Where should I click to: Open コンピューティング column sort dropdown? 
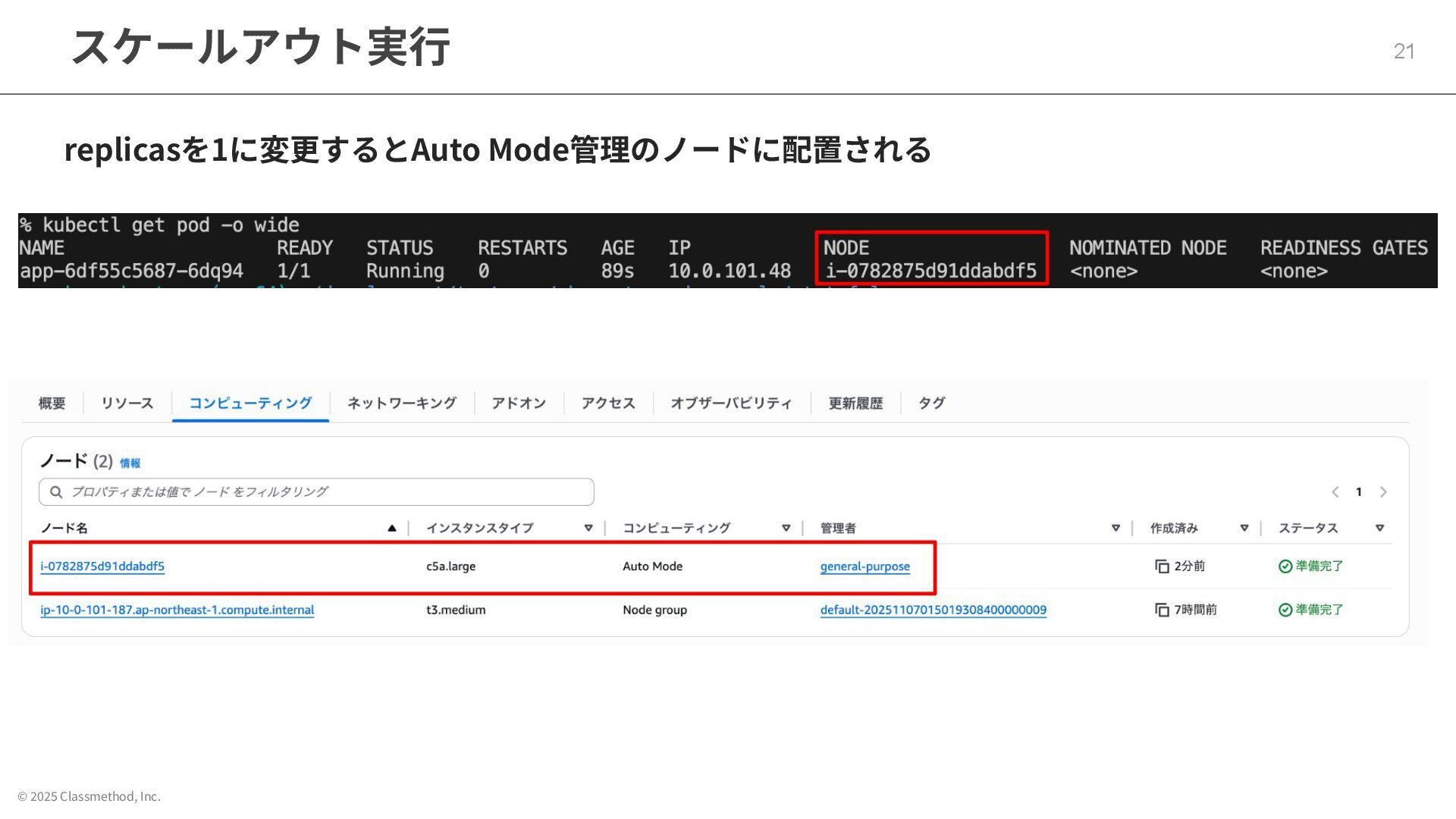[x=786, y=528]
